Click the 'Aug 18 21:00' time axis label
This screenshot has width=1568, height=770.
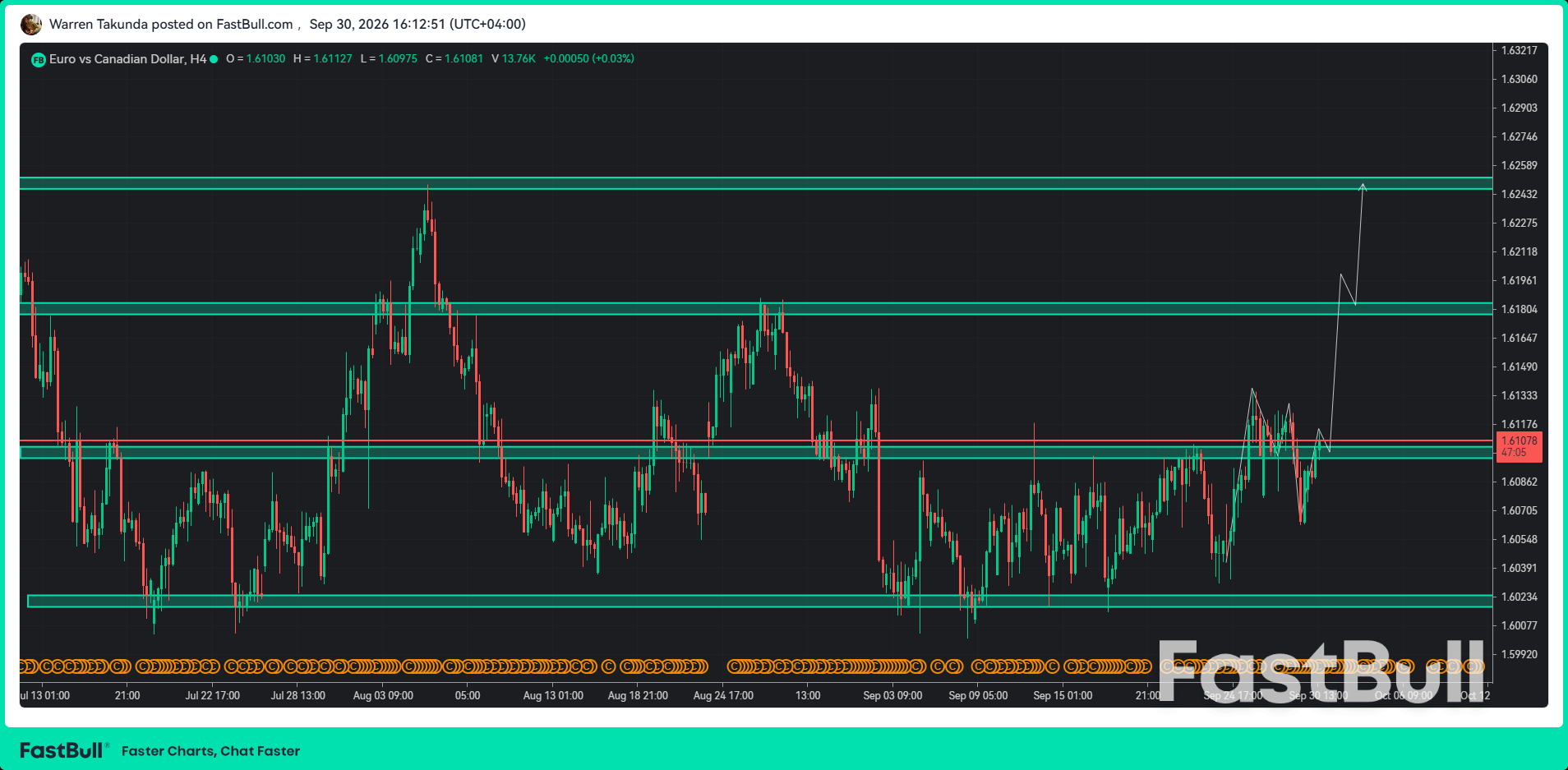point(638,695)
